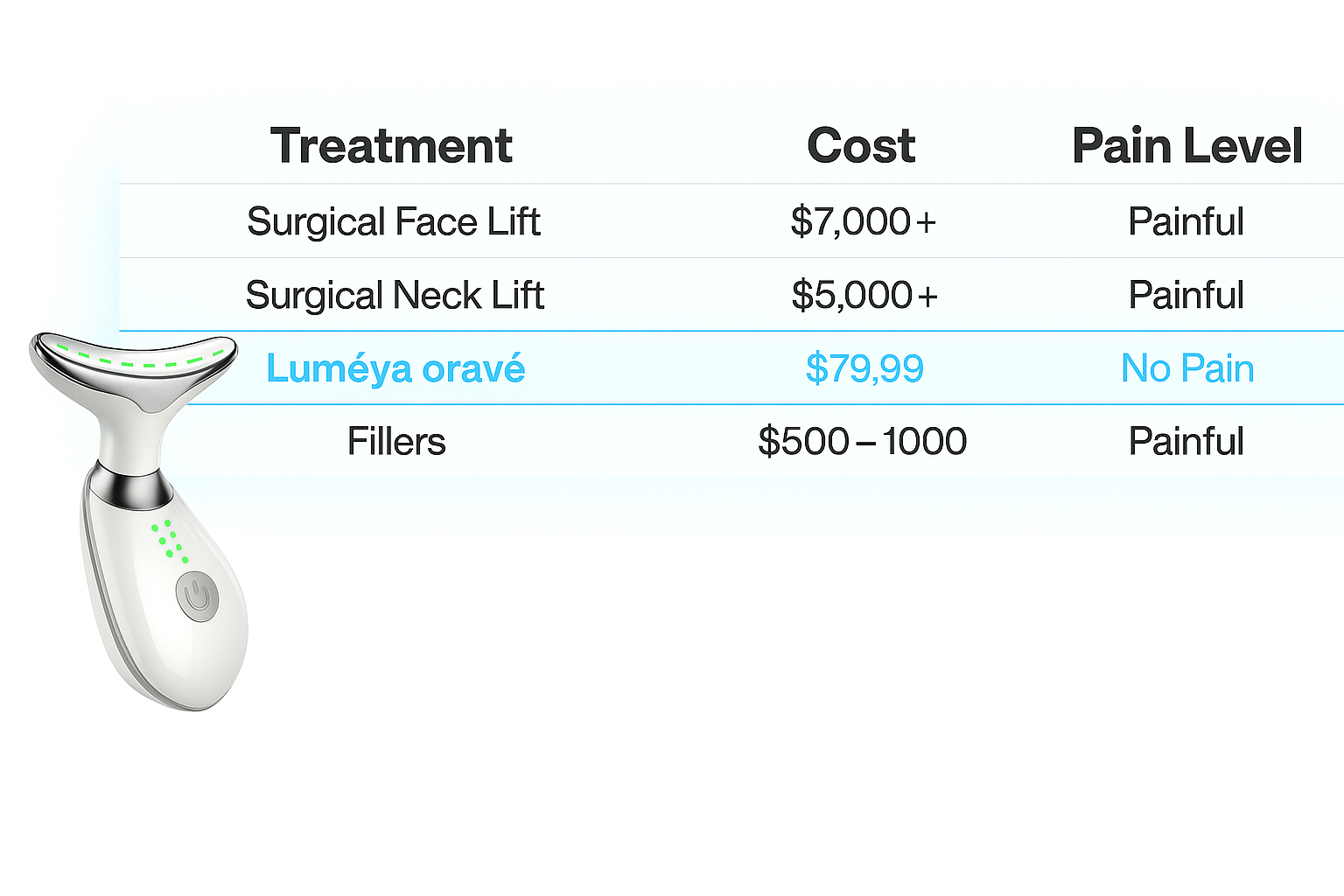The image size is (1344, 896).
Task: Click the blue No Pain text
Action: click(x=1186, y=368)
